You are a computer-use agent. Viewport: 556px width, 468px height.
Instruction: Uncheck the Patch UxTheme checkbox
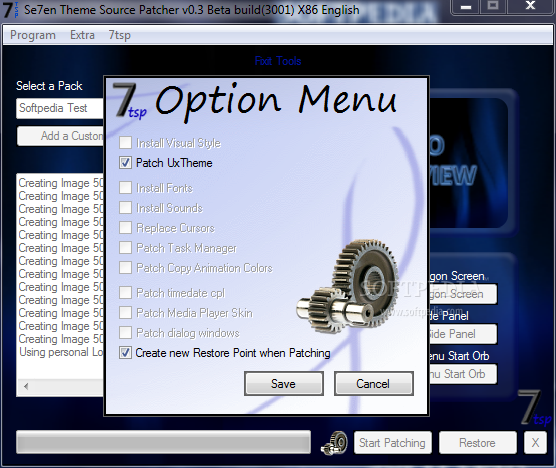coord(125,163)
